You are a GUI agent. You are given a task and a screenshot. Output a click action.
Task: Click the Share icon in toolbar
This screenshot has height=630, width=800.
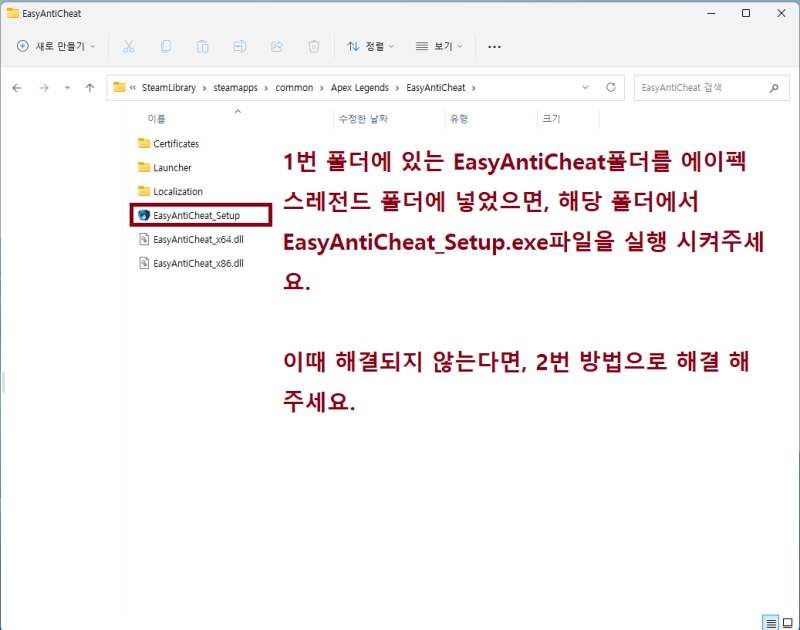277,46
